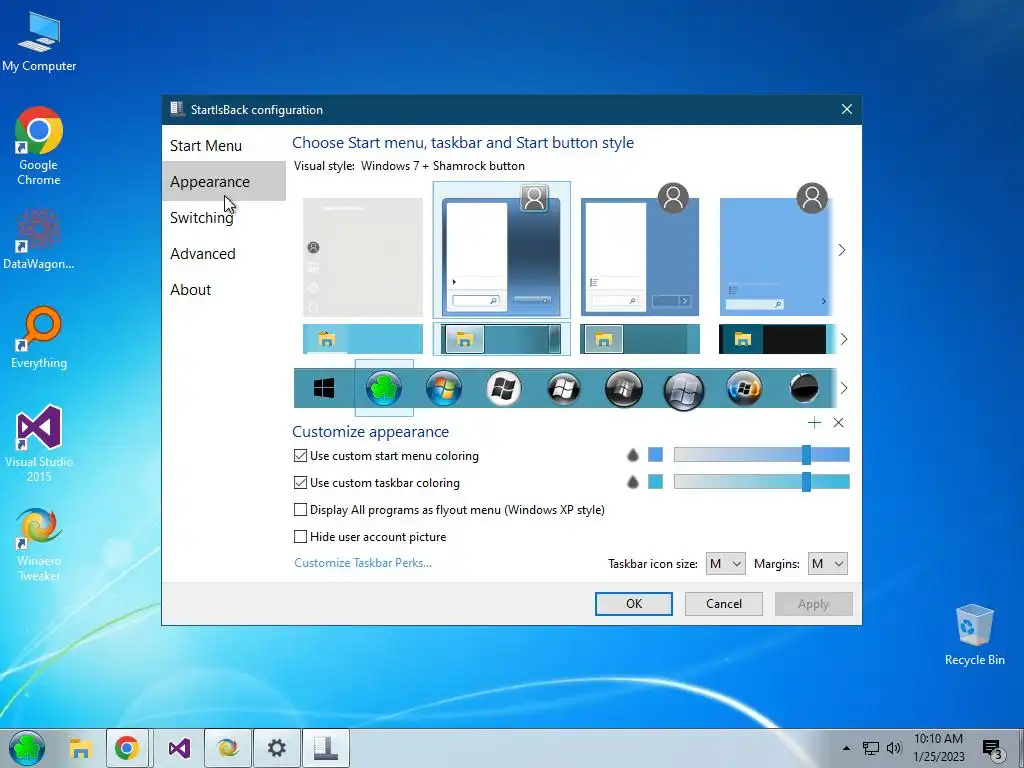
Task: Open the Winaero Tweaker taskbar button
Action: (x=228, y=748)
